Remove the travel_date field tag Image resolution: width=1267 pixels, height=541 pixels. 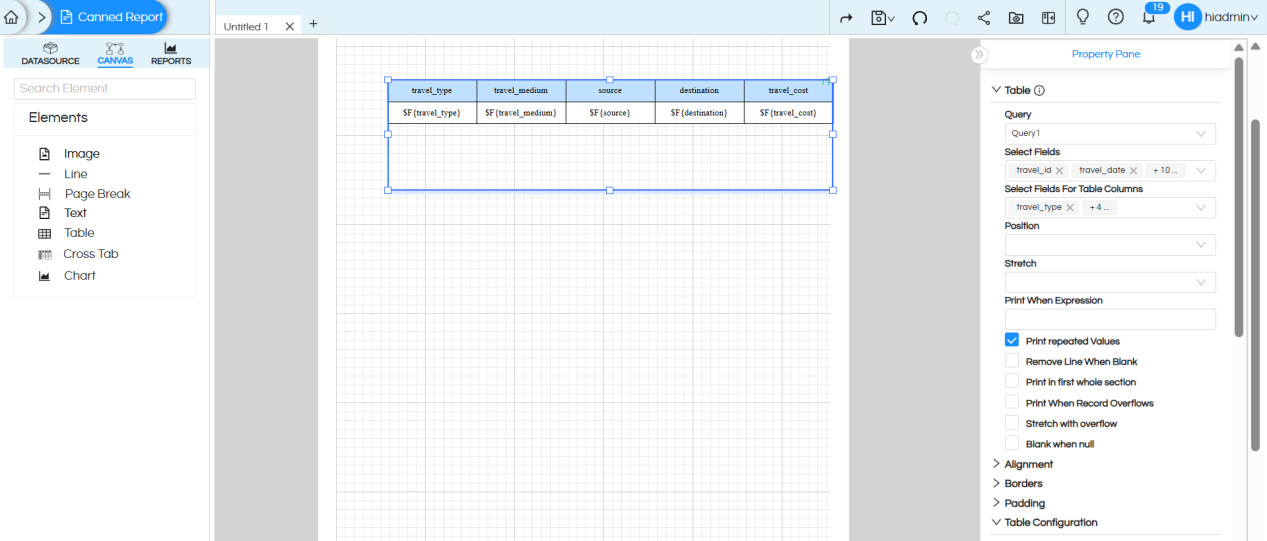point(1133,171)
